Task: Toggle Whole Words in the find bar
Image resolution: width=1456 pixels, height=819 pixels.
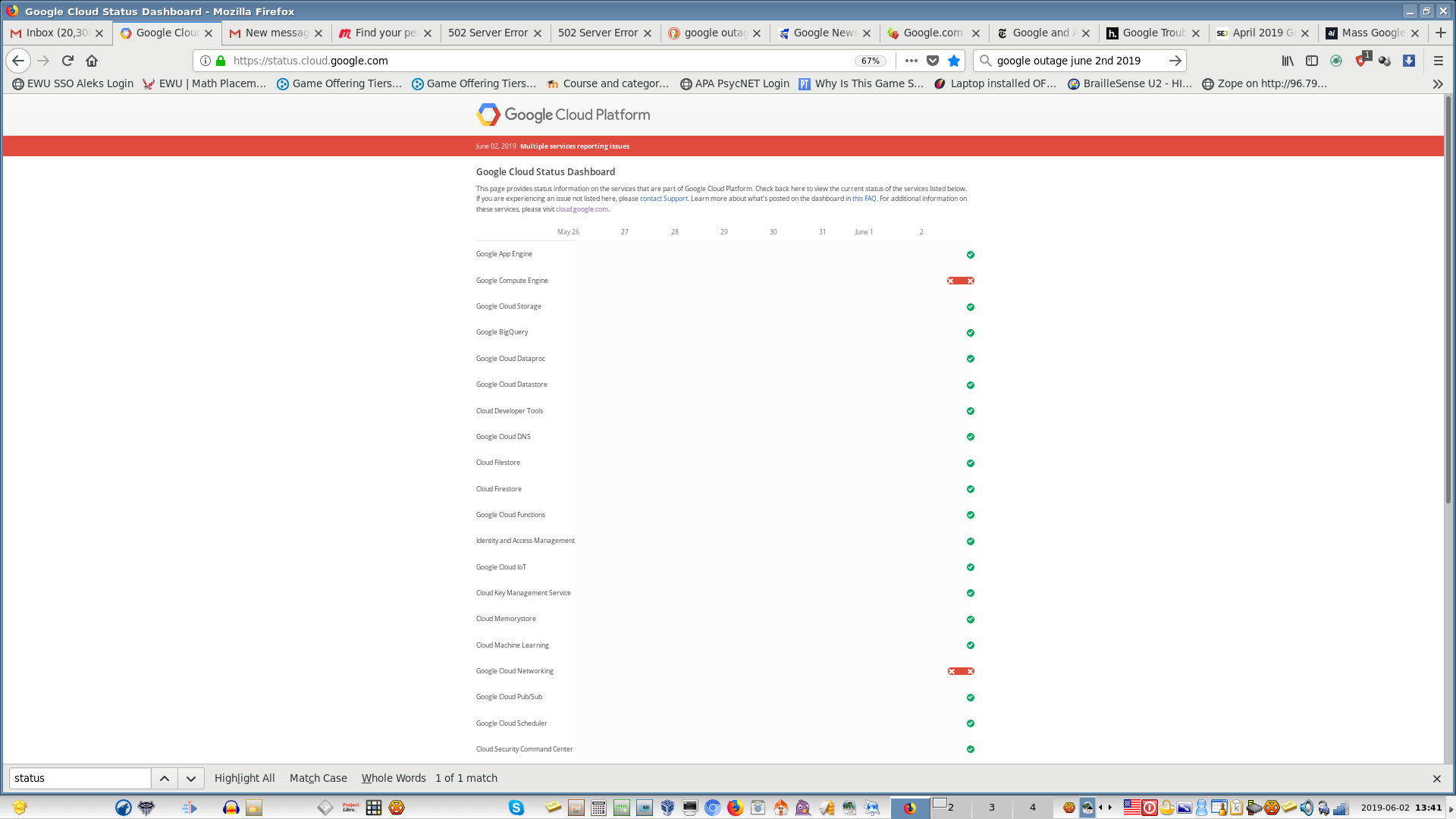Action: point(394,778)
